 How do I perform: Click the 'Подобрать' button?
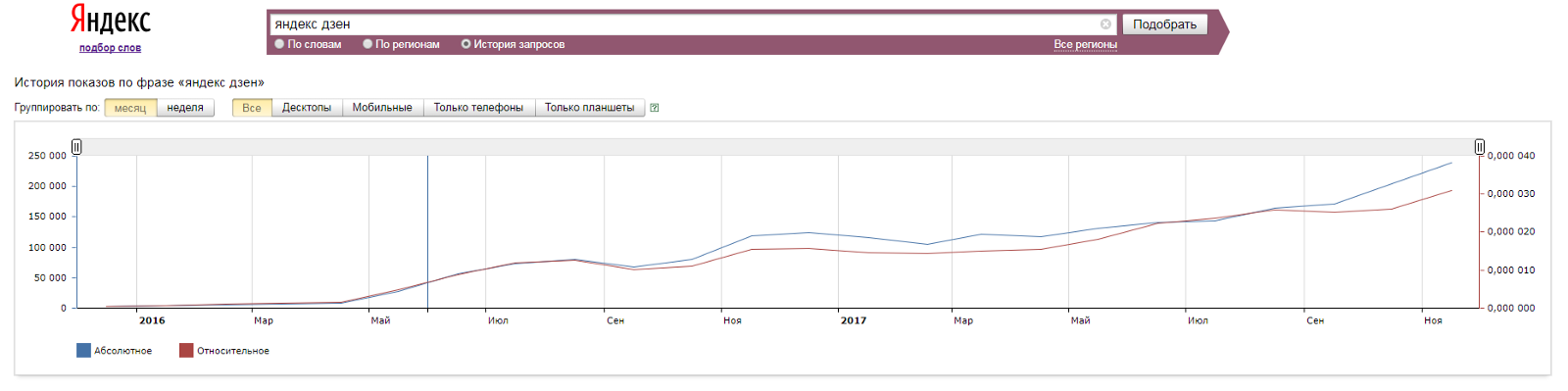1164,24
